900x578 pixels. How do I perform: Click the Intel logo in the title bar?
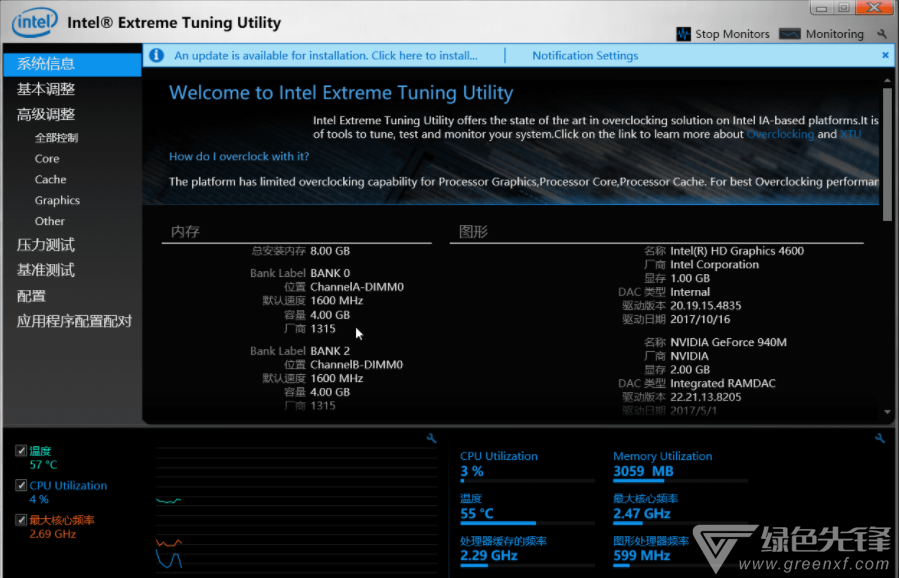coord(34,22)
